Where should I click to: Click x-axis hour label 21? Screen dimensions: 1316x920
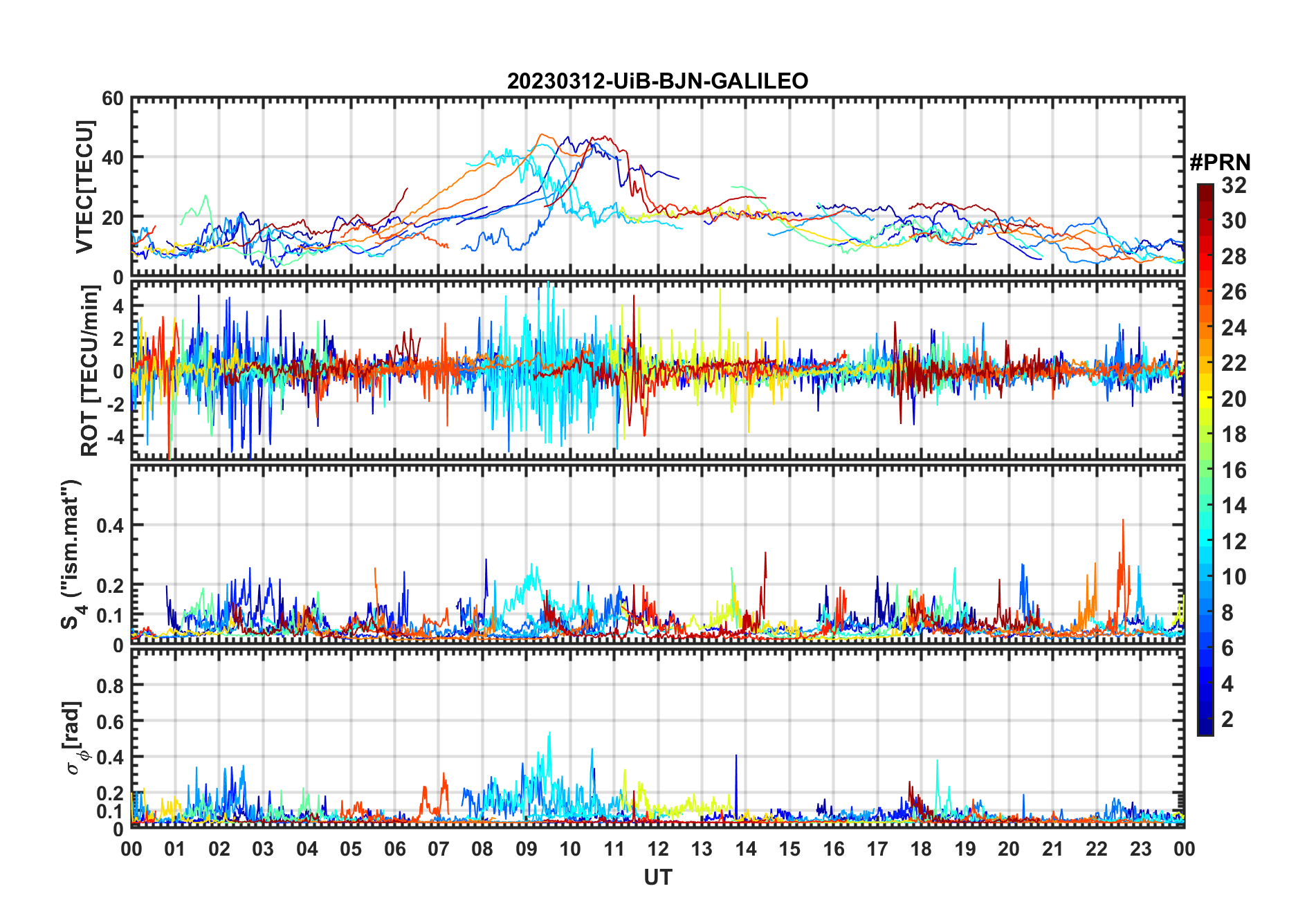[x=1052, y=849]
